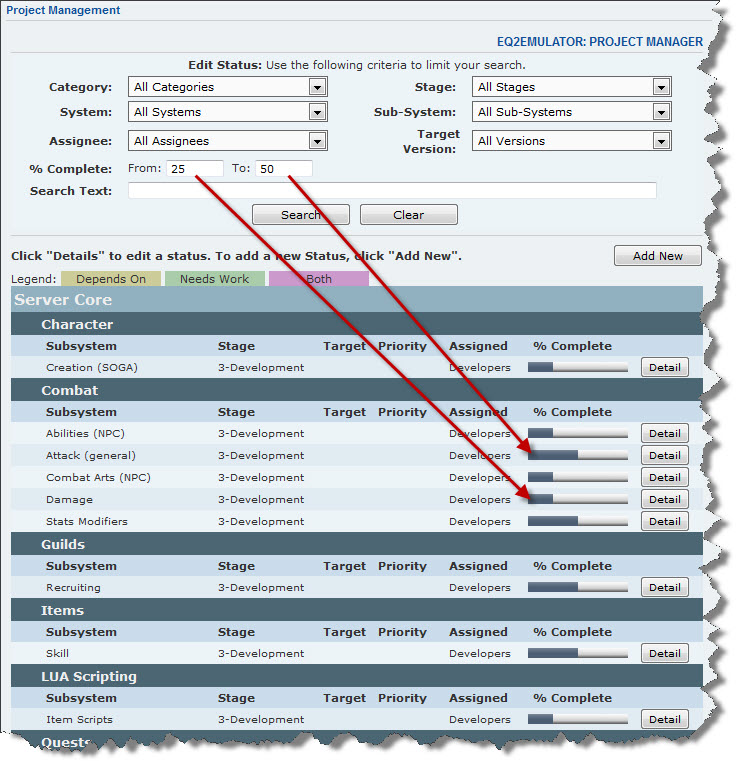Open Detail for Recruiting subsystem
736x761 pixels.
point(664,588)
